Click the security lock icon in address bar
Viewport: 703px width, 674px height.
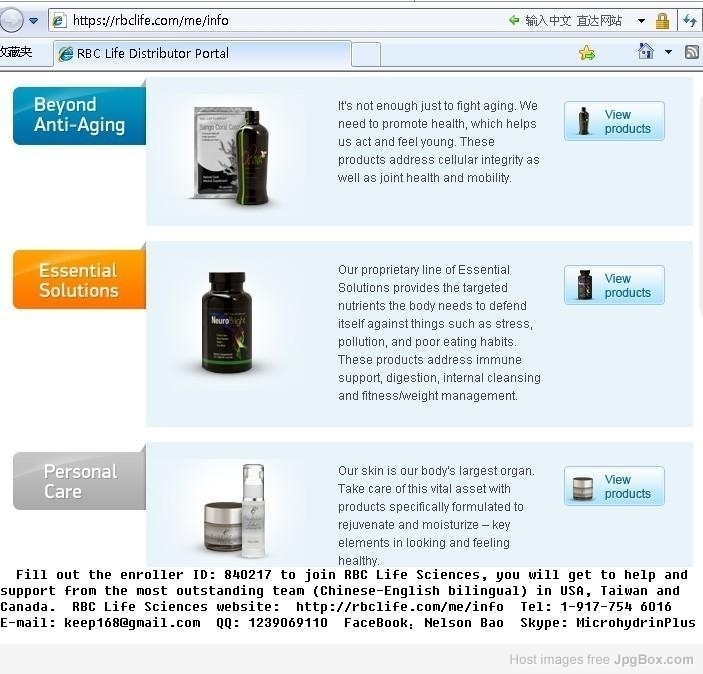tap(662, 21)
